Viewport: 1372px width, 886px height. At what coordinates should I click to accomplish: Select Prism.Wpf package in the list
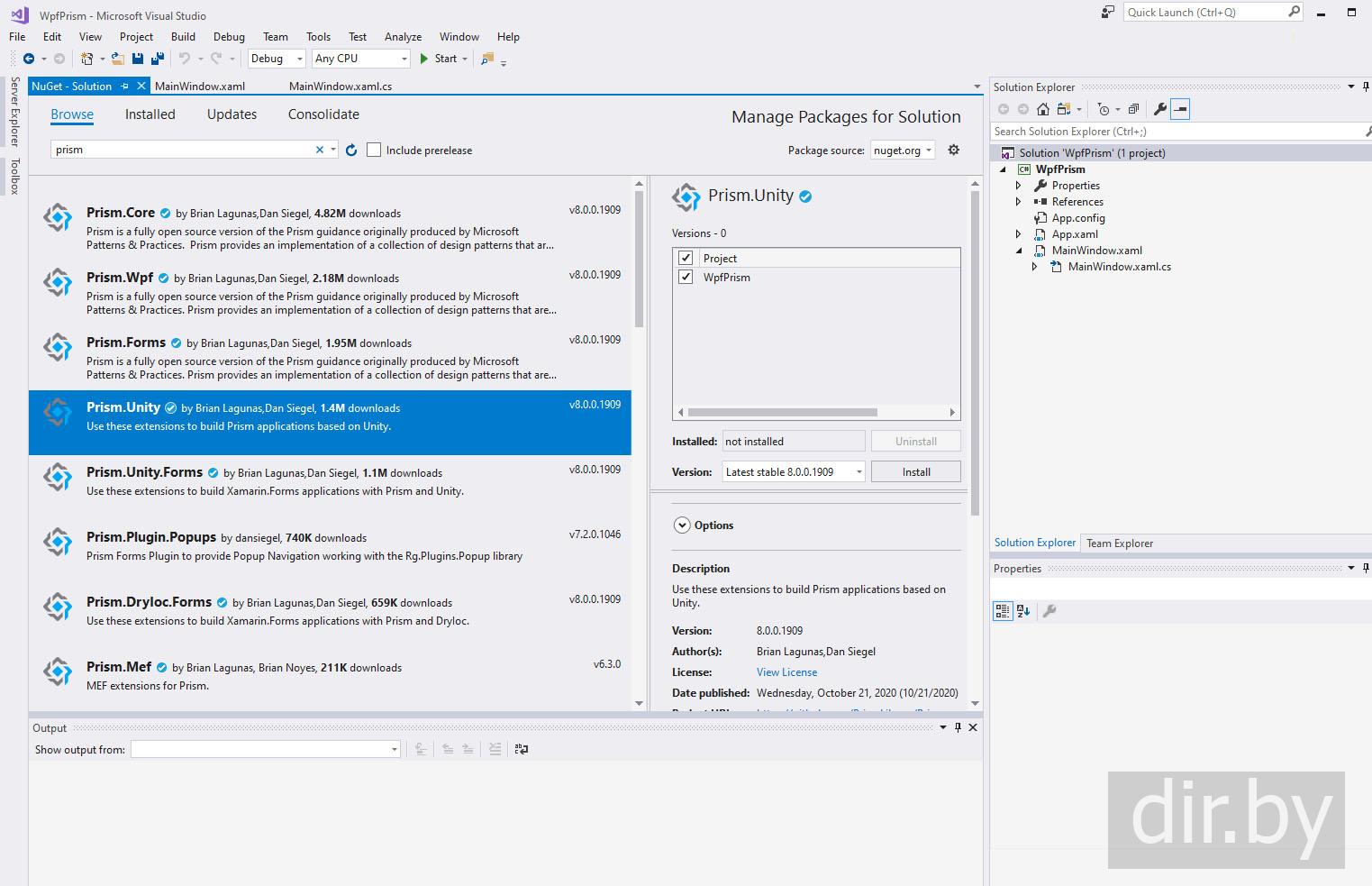[120, 278]
